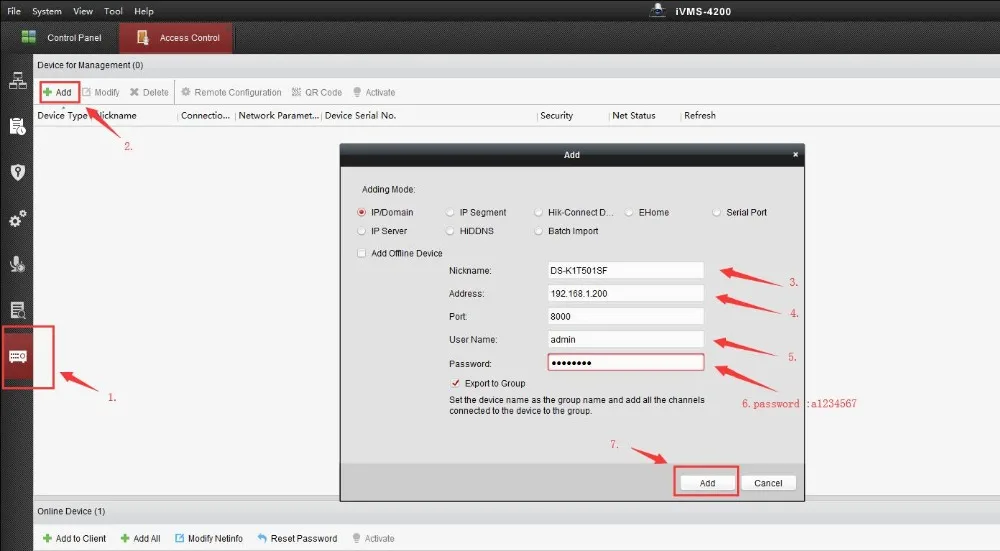Click Activate in Online Device toolbar
This screenshot has width=1000, height=551.
pyautogui.click(x=374, y=538)
